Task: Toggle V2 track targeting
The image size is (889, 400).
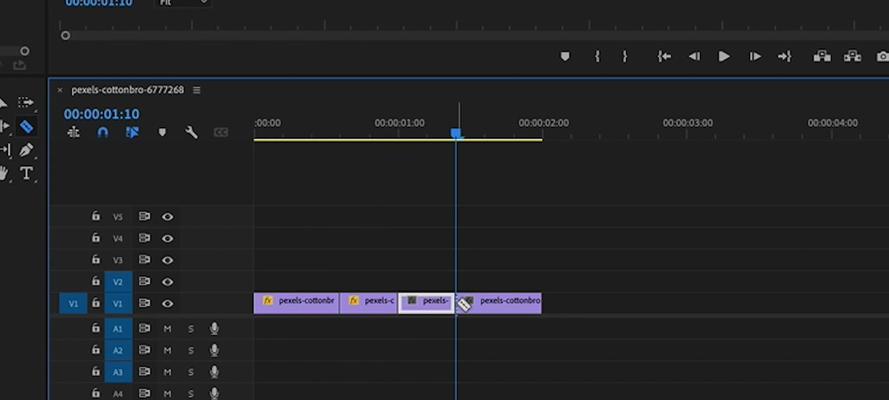Action: (118, 282)
